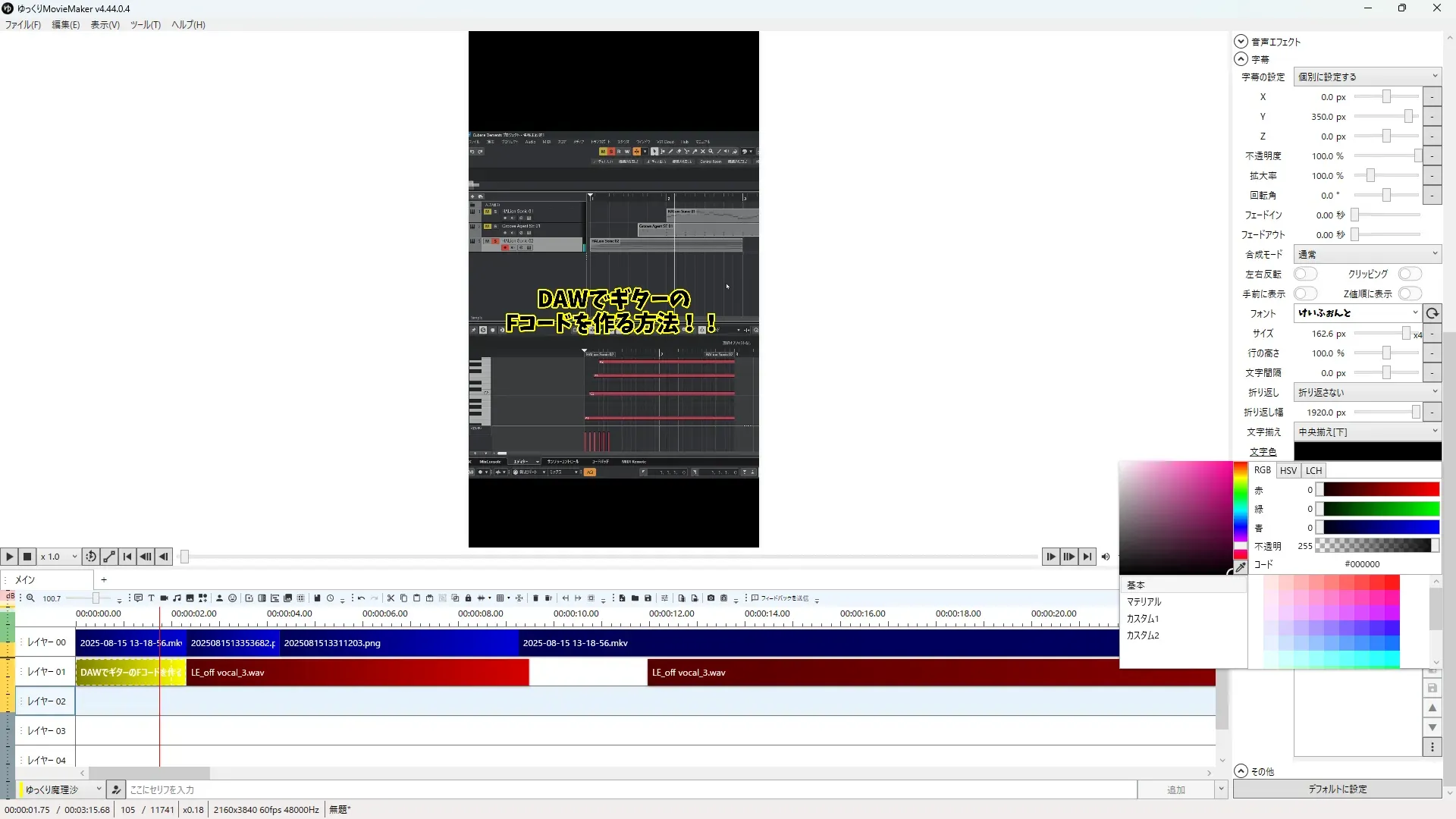The height and width of the screenshot is (819, 1456).
Task: Click the play button in preview controls
Action: click(9, 557)
